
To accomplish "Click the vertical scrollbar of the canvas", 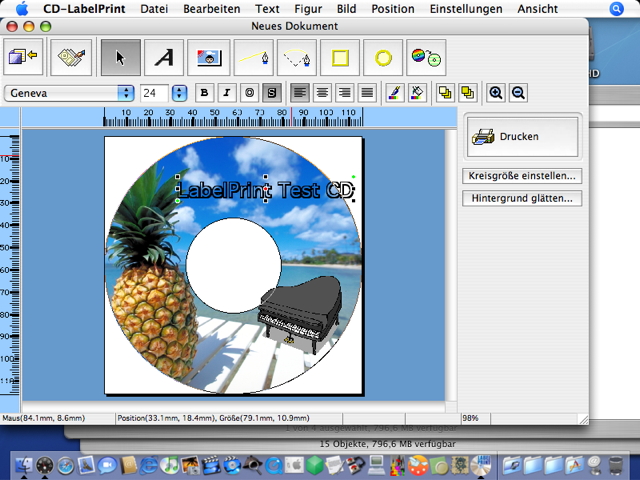I will click(x=451, y=265).
